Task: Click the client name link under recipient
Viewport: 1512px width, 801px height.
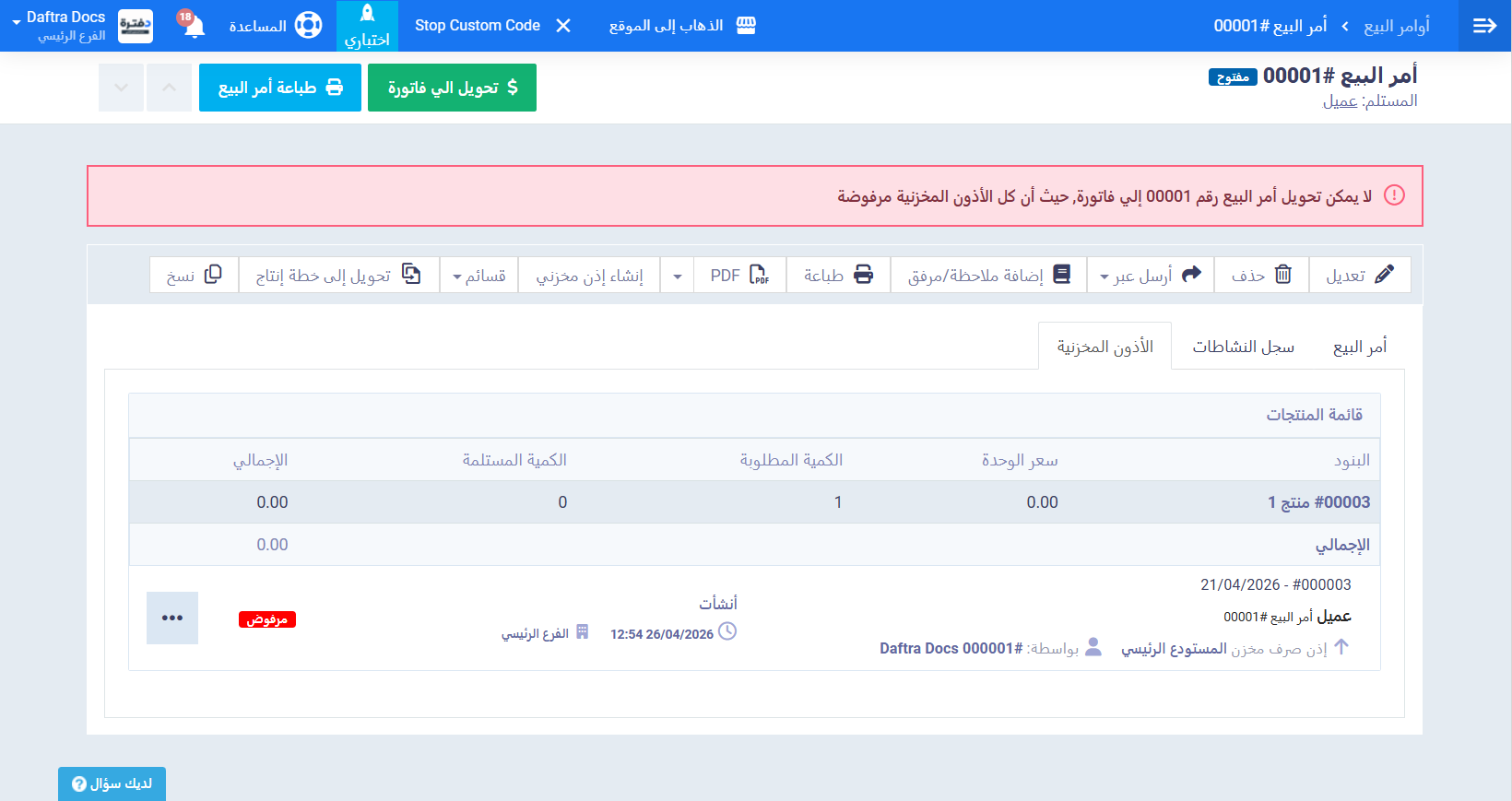Action: pos(1340,101)
